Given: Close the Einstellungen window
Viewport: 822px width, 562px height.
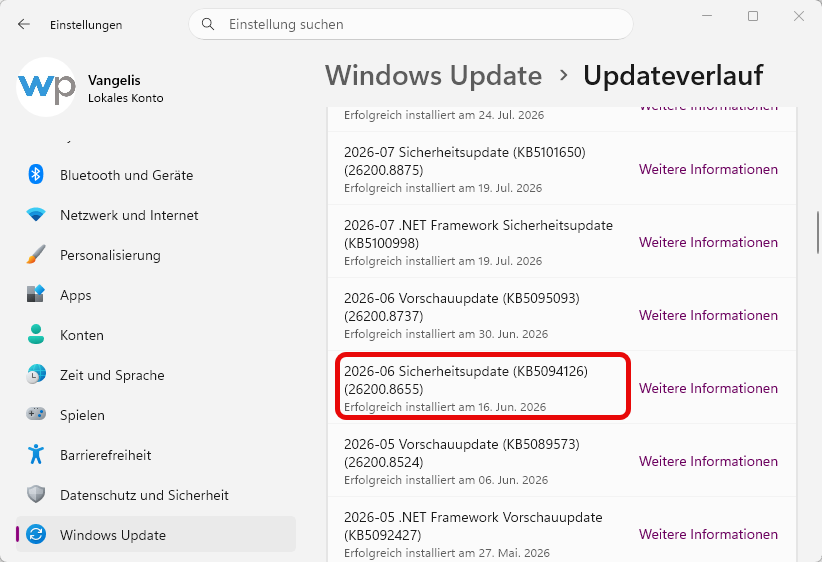Looking at the screenshot, I should click(798, 16).
